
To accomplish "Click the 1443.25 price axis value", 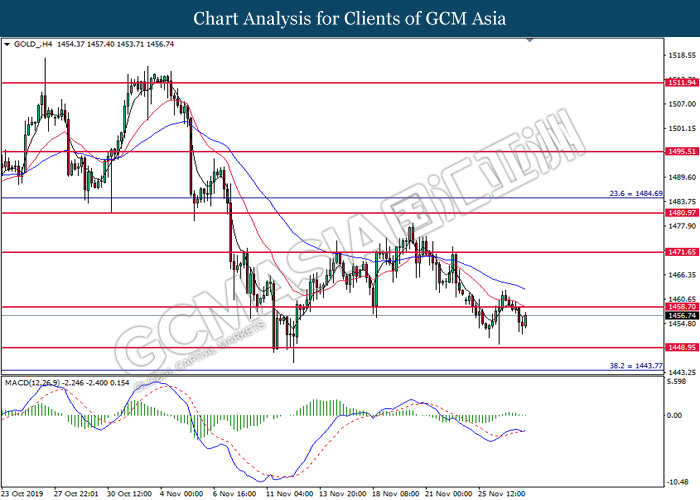I will point(682,372).
